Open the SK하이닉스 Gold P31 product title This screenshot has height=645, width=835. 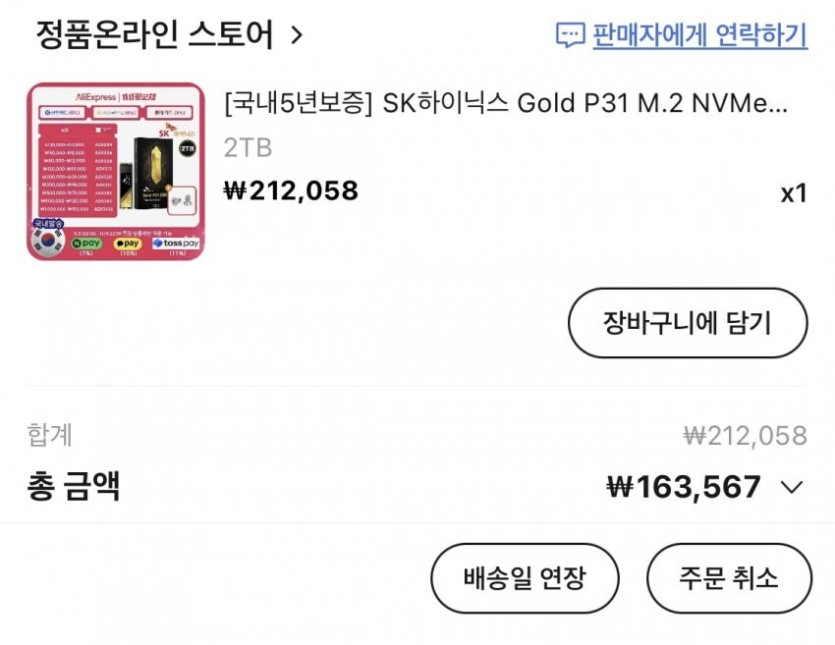(x=506, y=104)
